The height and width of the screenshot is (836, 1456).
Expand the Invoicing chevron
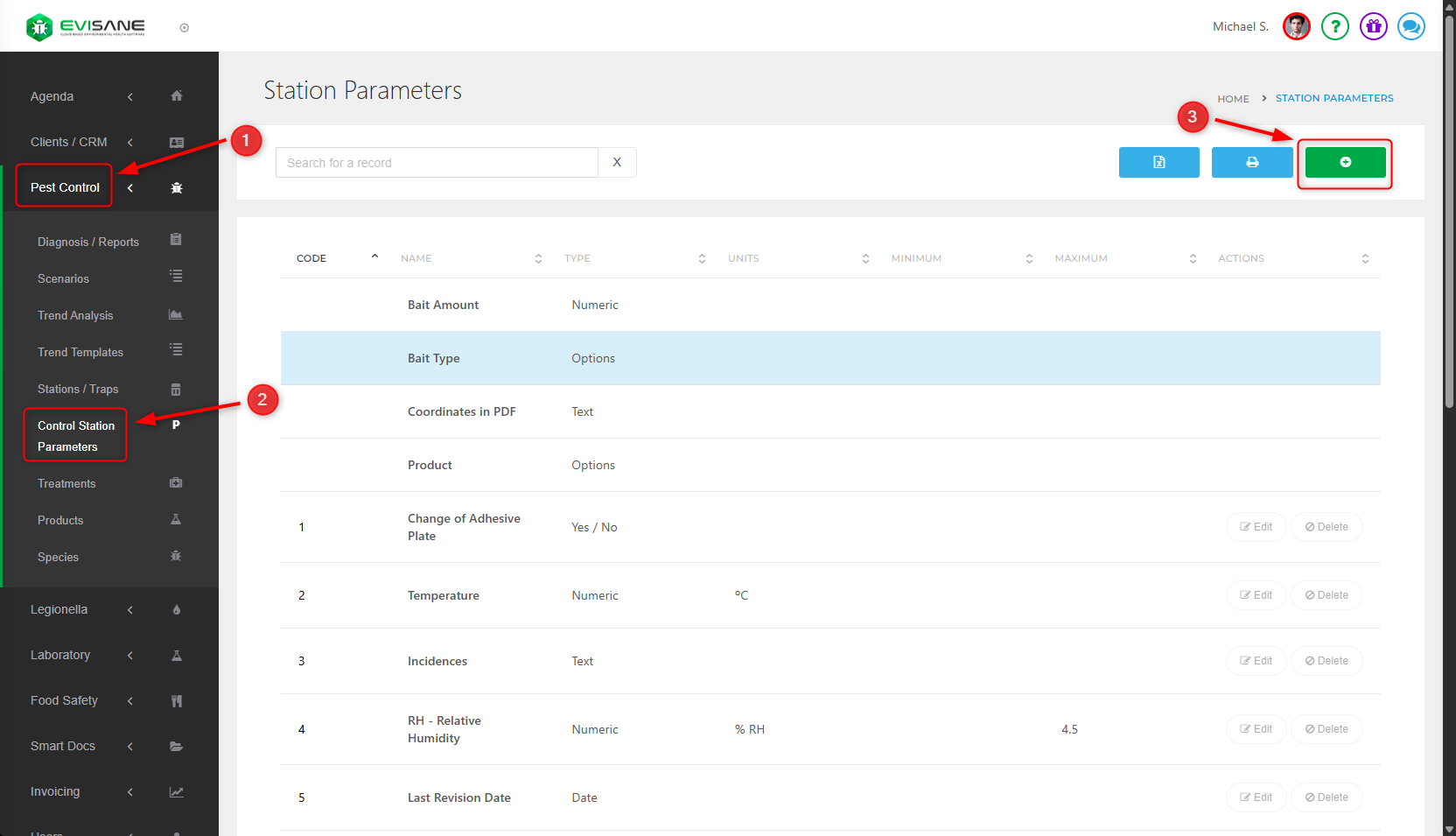click(x=130, y=791)
